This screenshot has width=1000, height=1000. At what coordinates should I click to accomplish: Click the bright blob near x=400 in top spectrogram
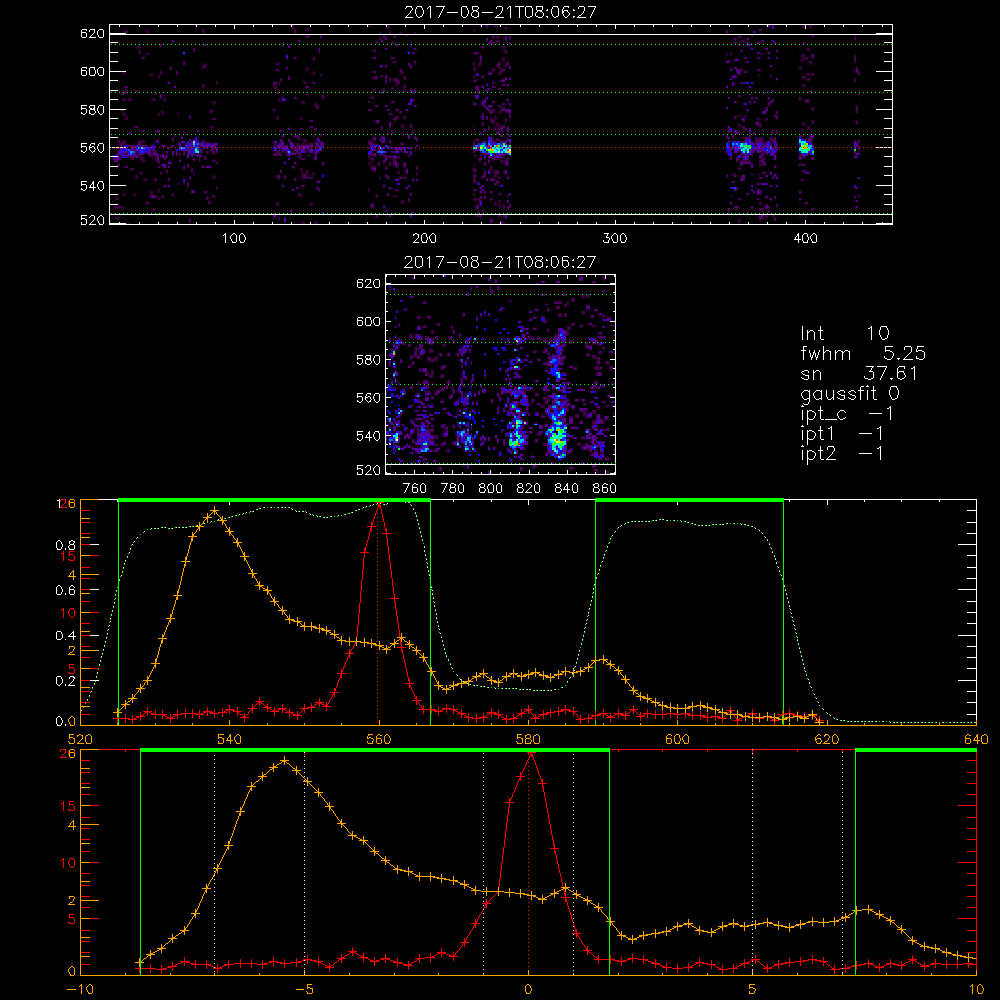tap(805, 147)
